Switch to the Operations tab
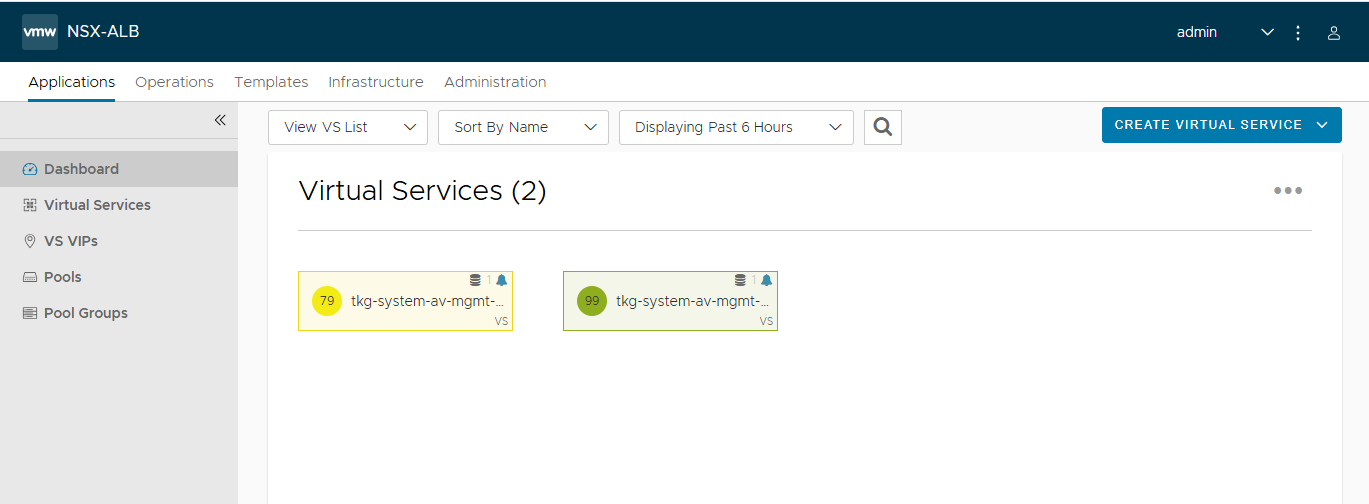Screen dimensions: 1369x504 pos(174,82)
